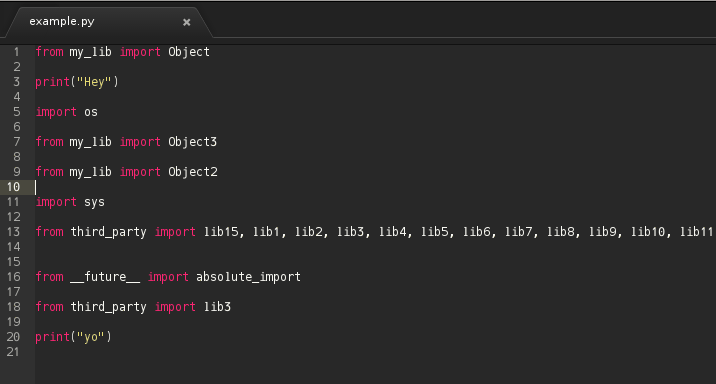Image resolution: width=716 pixels, height=384 pixels.
Task: Click lib10 in line 13
Action: [648, 232]
